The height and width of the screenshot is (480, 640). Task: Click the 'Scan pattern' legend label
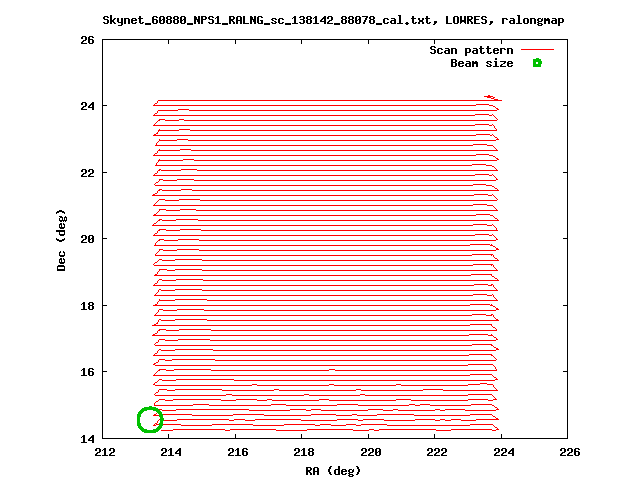coord(471,50)
